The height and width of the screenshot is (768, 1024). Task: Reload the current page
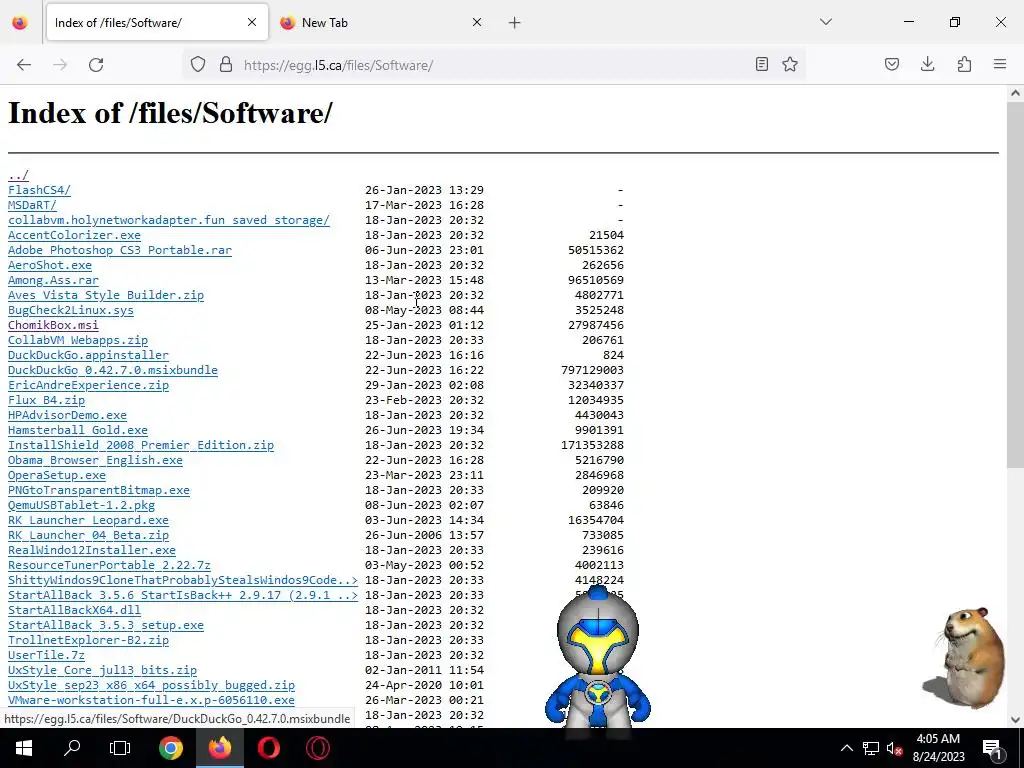[x=96, y=65]
